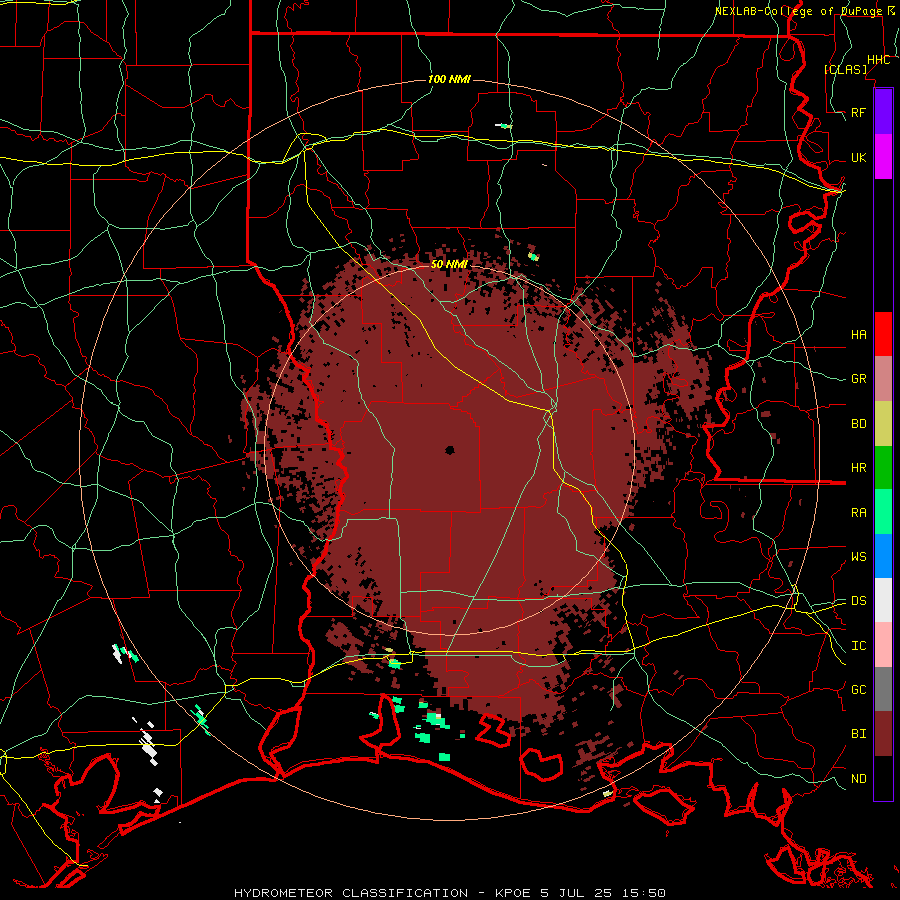Viewport: 900px width, 900px height.
Task: Click the HHC product label
Action: [878, 60]
